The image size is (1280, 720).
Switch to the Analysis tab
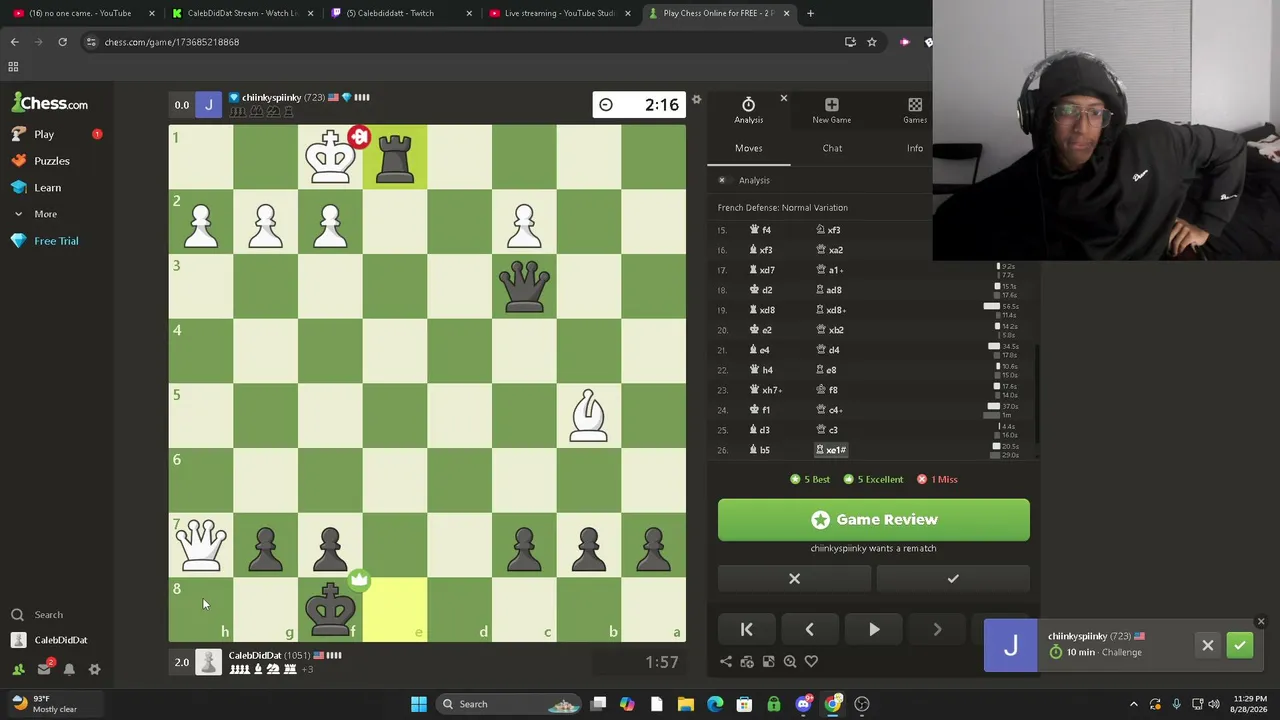click(x=748, y=110)
